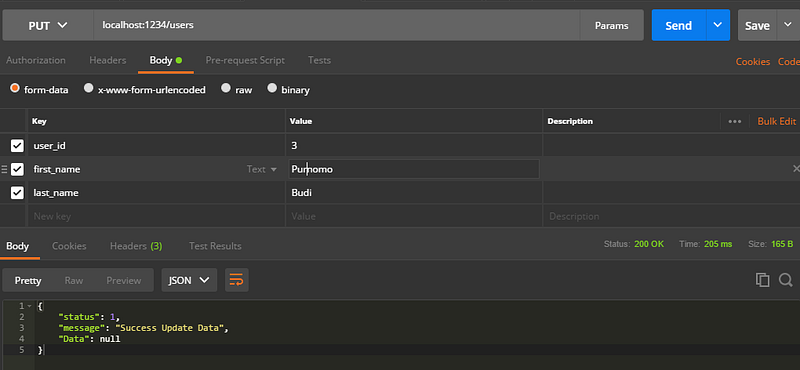Copy response body to clipboard icon
800x370 pixels.
pos(762,280)
